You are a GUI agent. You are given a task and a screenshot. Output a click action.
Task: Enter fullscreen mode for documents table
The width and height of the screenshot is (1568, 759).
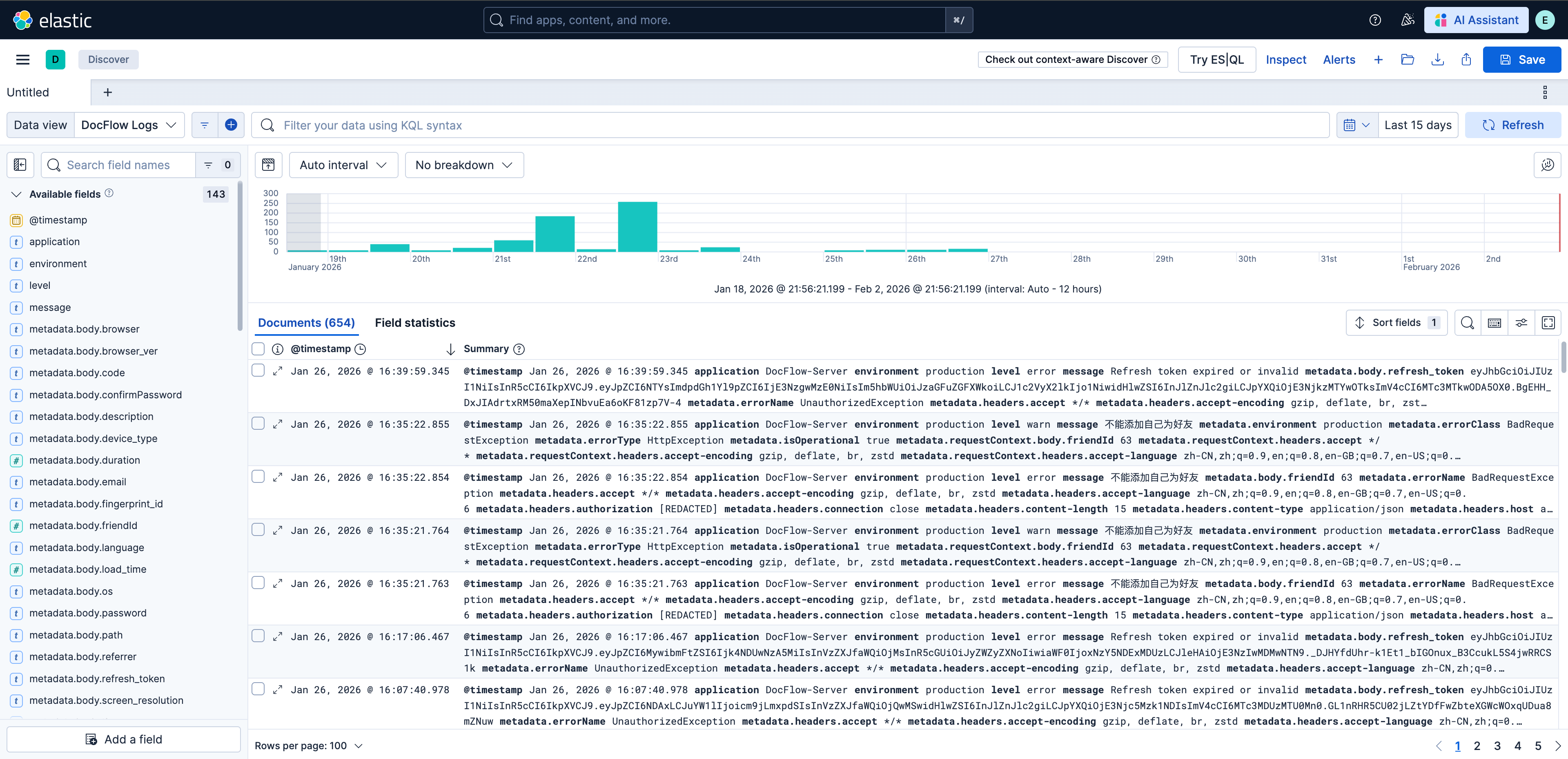[1548, 323]
